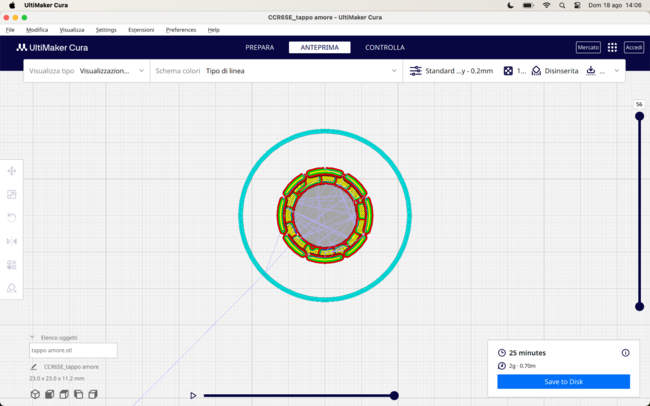Select the Move tool in left toolbar
The height and width of the screenshot is (406, 650).
pos(12,171)
